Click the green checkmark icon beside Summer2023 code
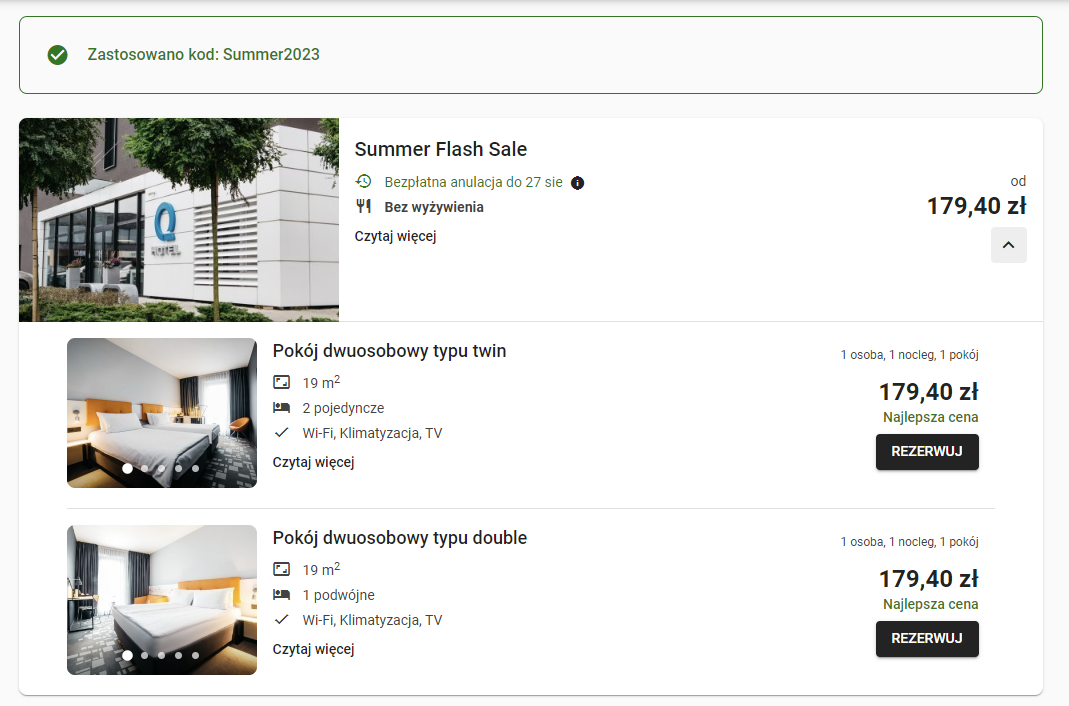The height and width of the screenshot is (706, 1069). [57, 55]
